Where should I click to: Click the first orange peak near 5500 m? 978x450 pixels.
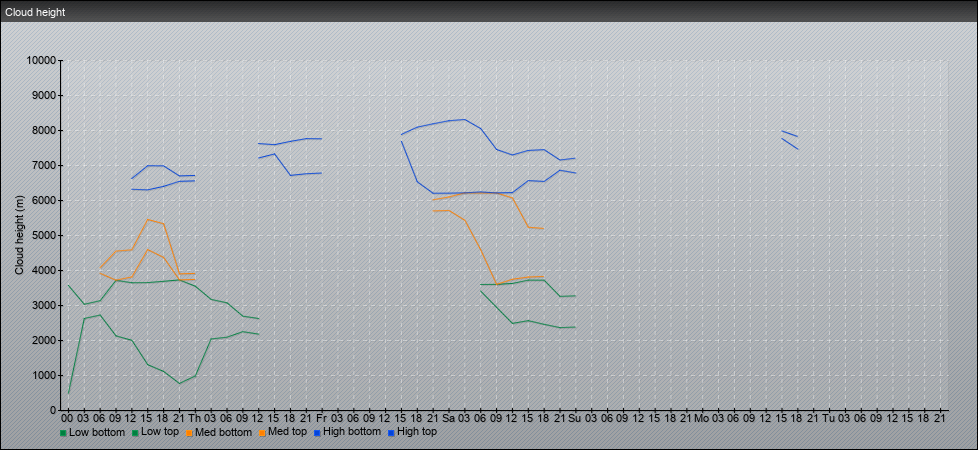click(147, 220)
